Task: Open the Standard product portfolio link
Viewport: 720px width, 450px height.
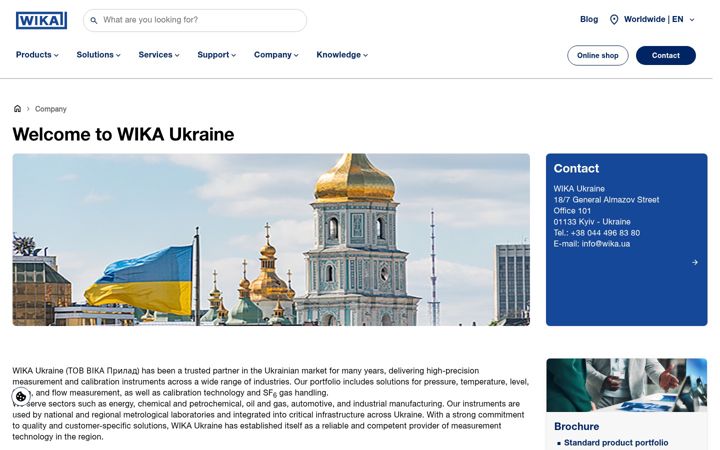Action: tap(616, 443)
